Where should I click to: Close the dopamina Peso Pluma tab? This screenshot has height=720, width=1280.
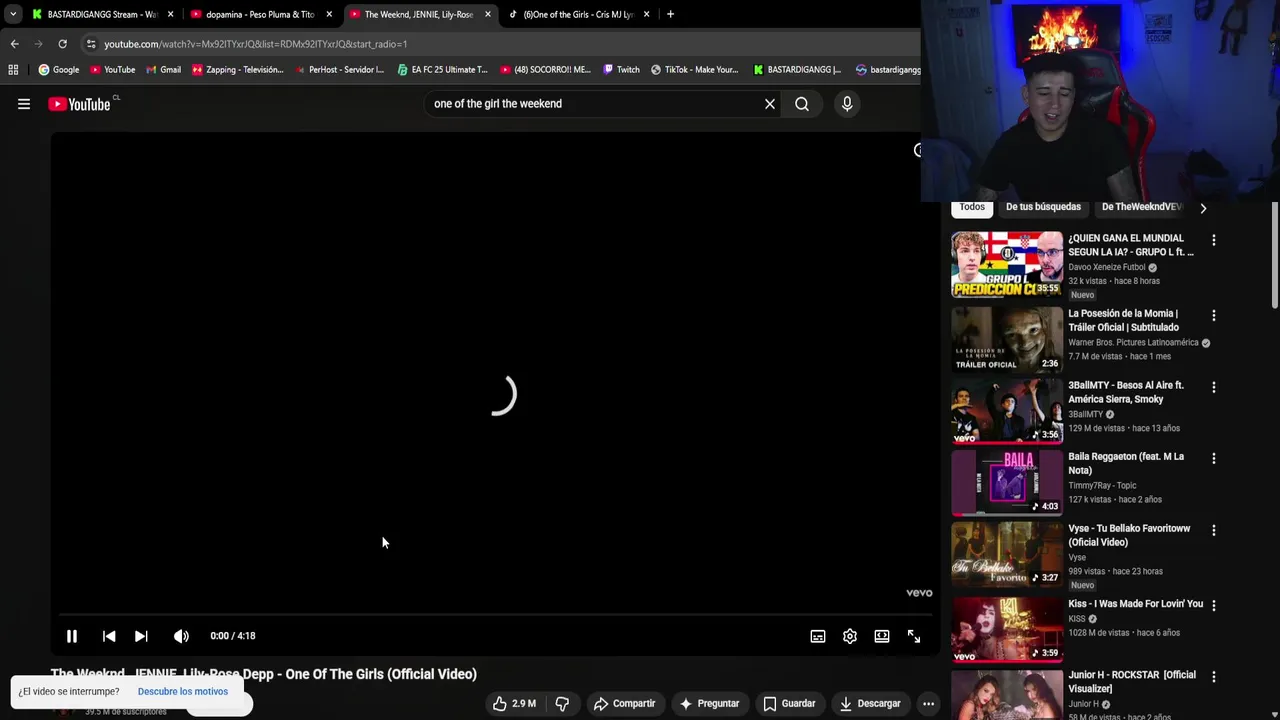click(x=329, y=14)
